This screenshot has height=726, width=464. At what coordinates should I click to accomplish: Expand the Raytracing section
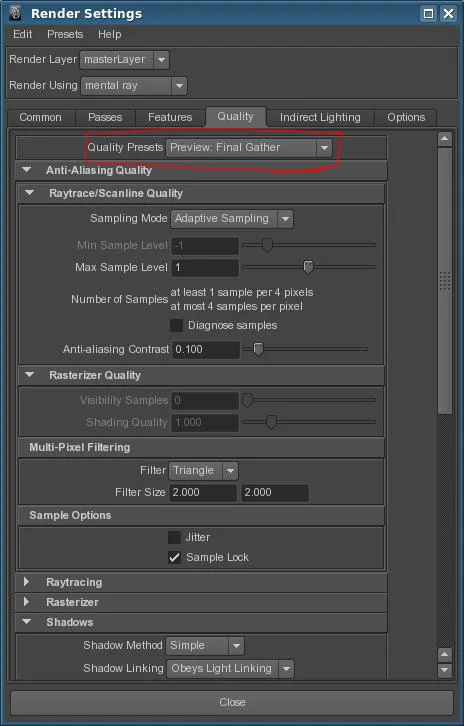26,582
